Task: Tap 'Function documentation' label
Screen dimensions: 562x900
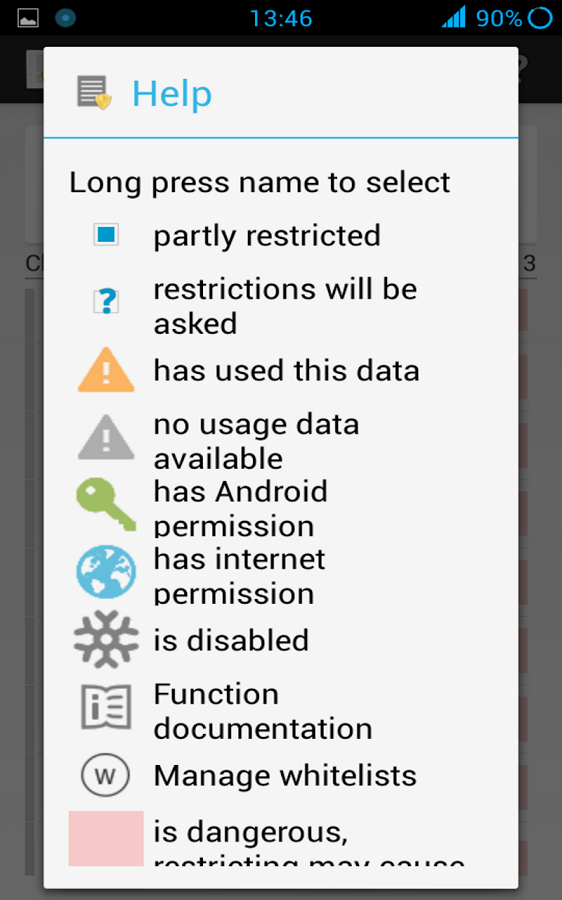Action: (x=263, y=711)
